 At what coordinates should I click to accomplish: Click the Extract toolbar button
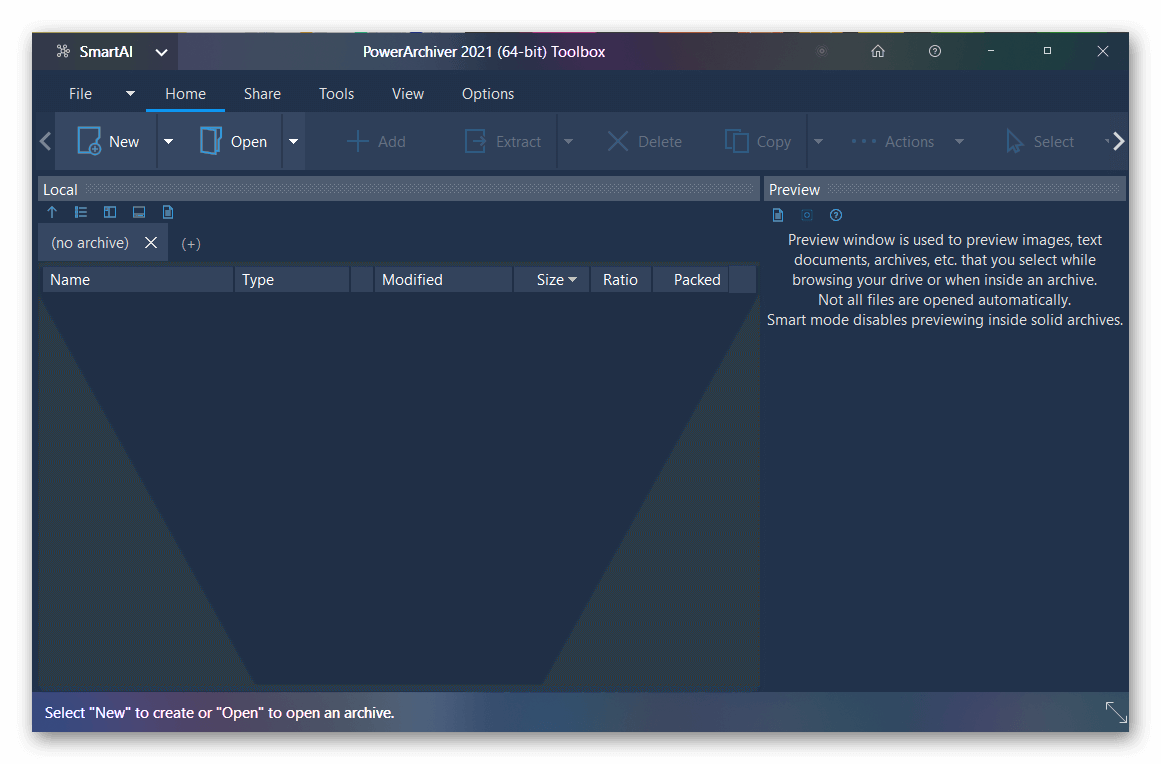(503, 141)
